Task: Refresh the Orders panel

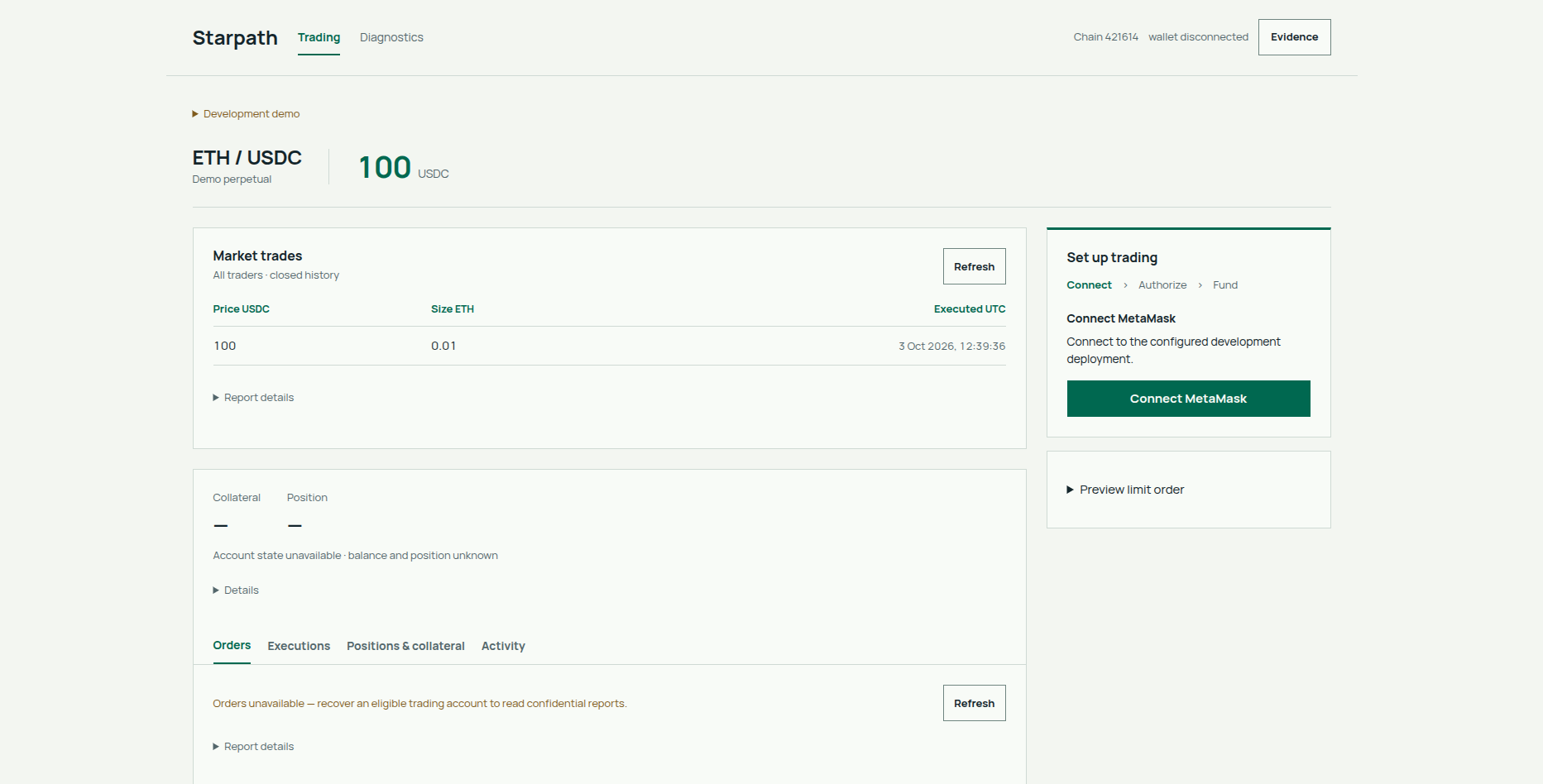Action: 974,703
